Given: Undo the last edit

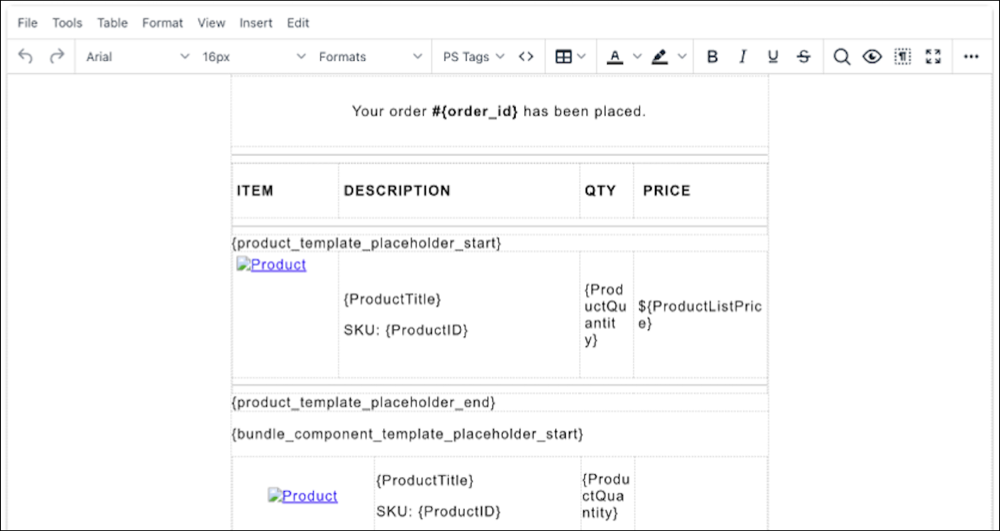Looking at the screenshot, I should click(25, 57).
